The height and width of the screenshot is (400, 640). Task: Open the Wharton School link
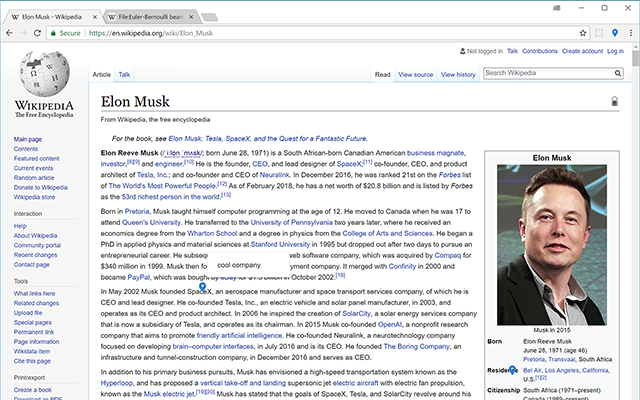212,233
